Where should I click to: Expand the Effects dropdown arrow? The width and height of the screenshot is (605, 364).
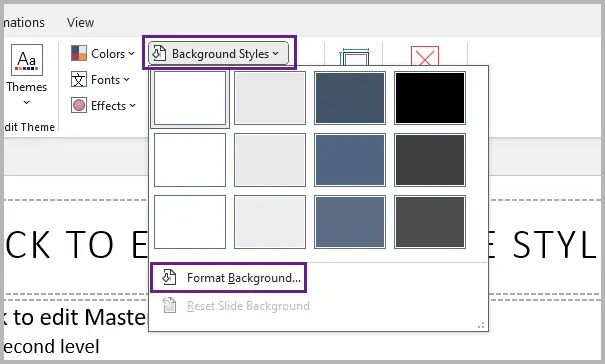pos(133,106)
